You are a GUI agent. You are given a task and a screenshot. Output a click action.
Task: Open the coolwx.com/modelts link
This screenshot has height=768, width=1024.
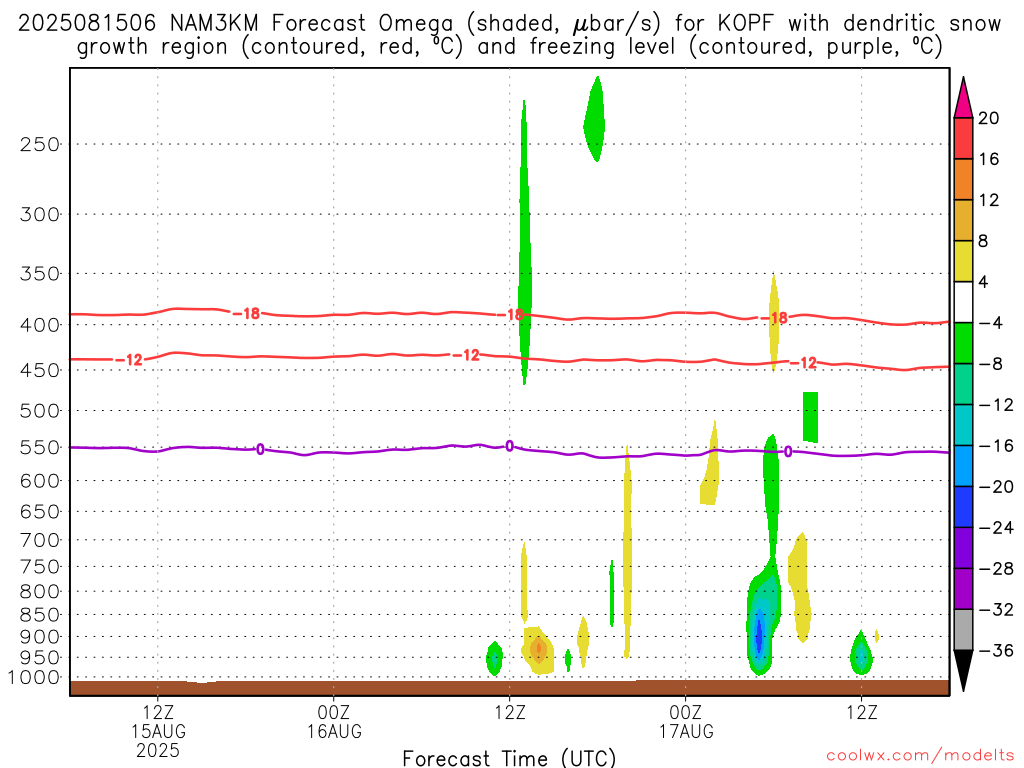point(920,756)
